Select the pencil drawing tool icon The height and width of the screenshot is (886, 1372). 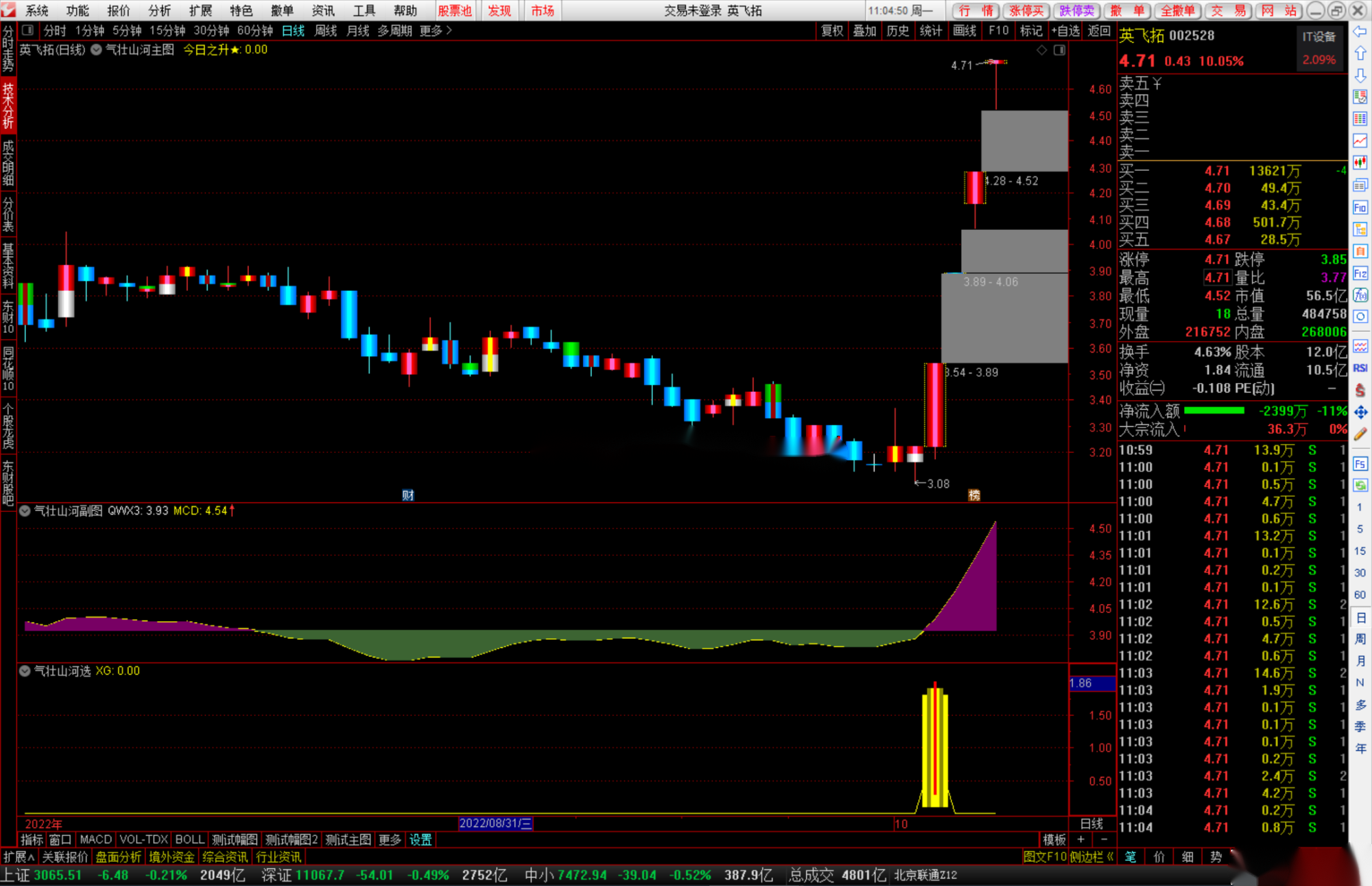click(x=1360, y=434)
